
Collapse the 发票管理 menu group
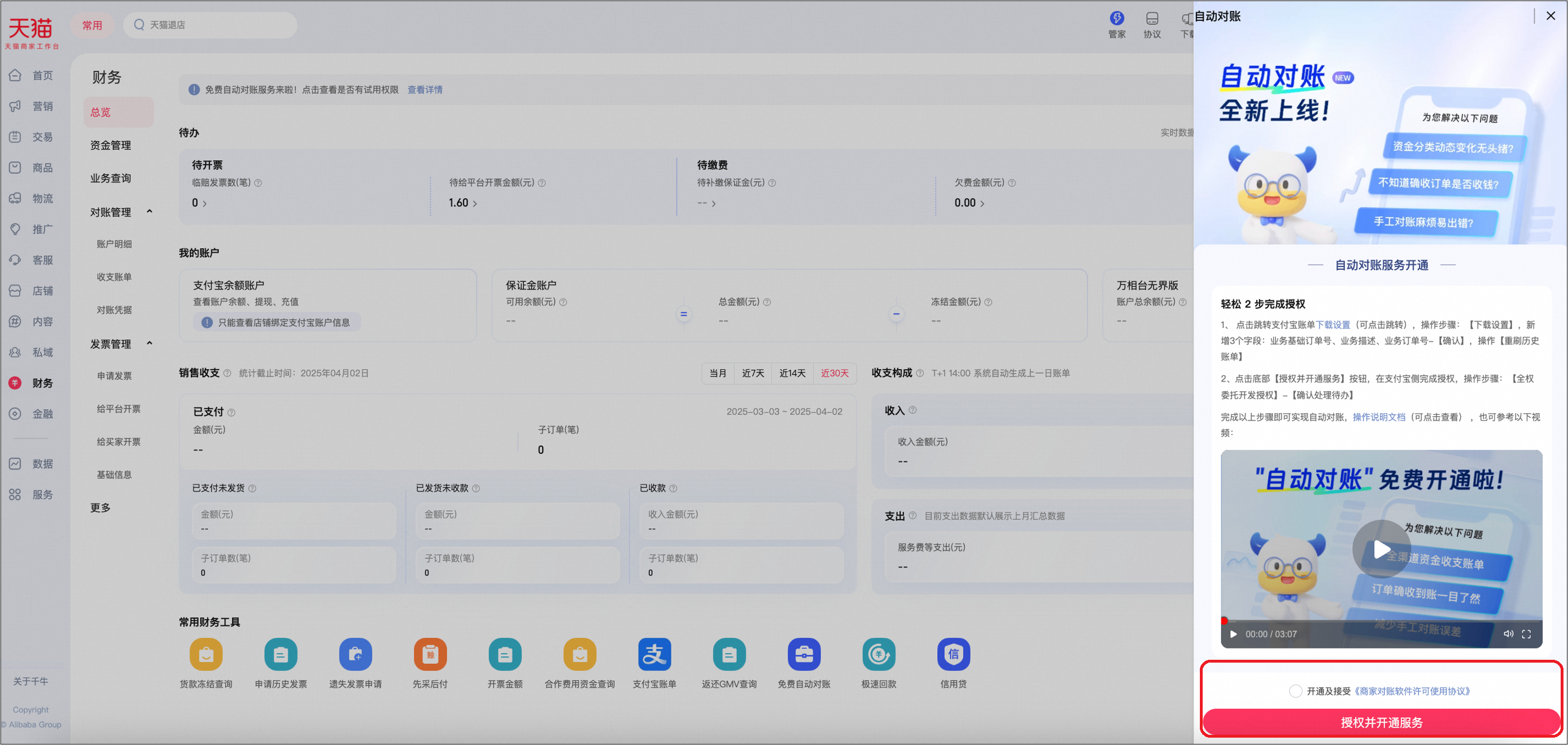pos(150,343)
